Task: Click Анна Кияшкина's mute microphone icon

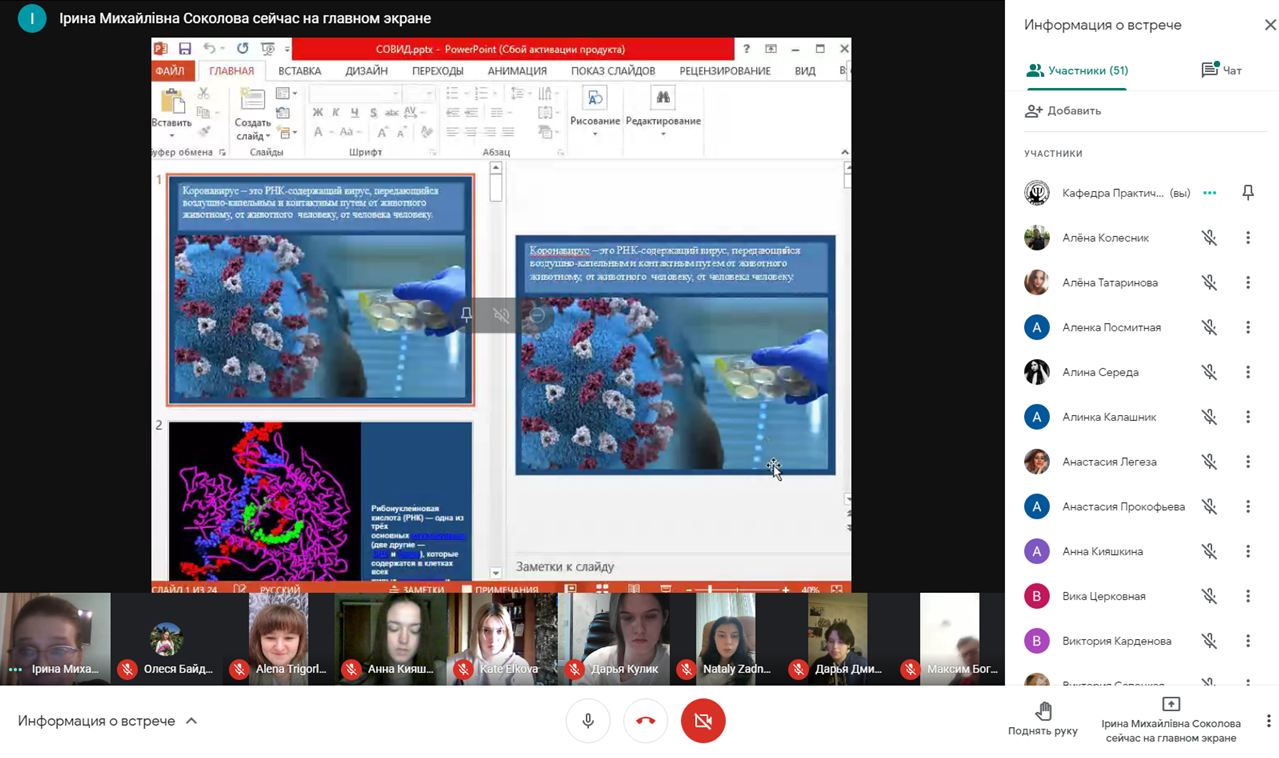Action: 1209,551
